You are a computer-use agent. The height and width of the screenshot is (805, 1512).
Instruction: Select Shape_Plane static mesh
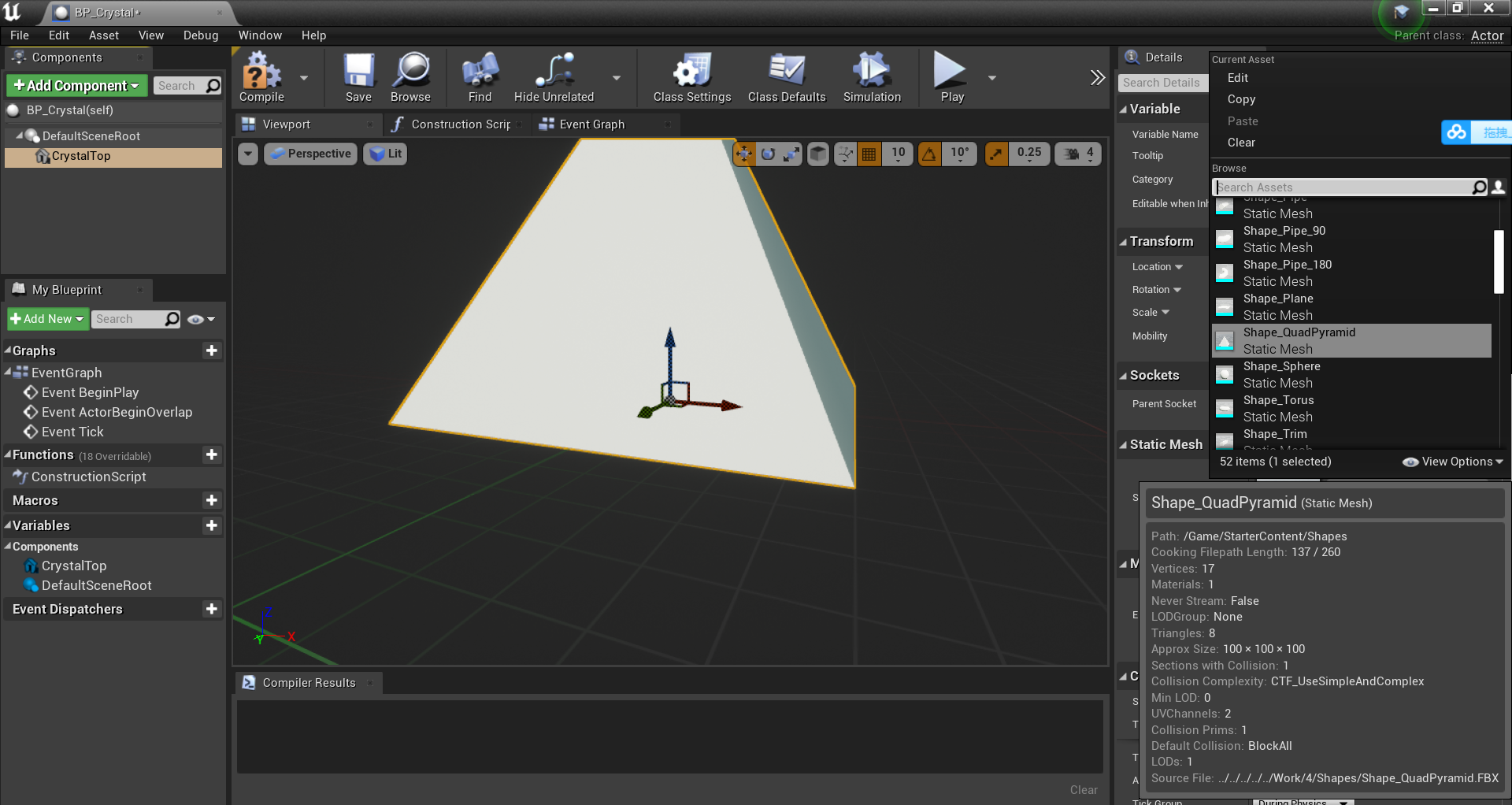1351,307
